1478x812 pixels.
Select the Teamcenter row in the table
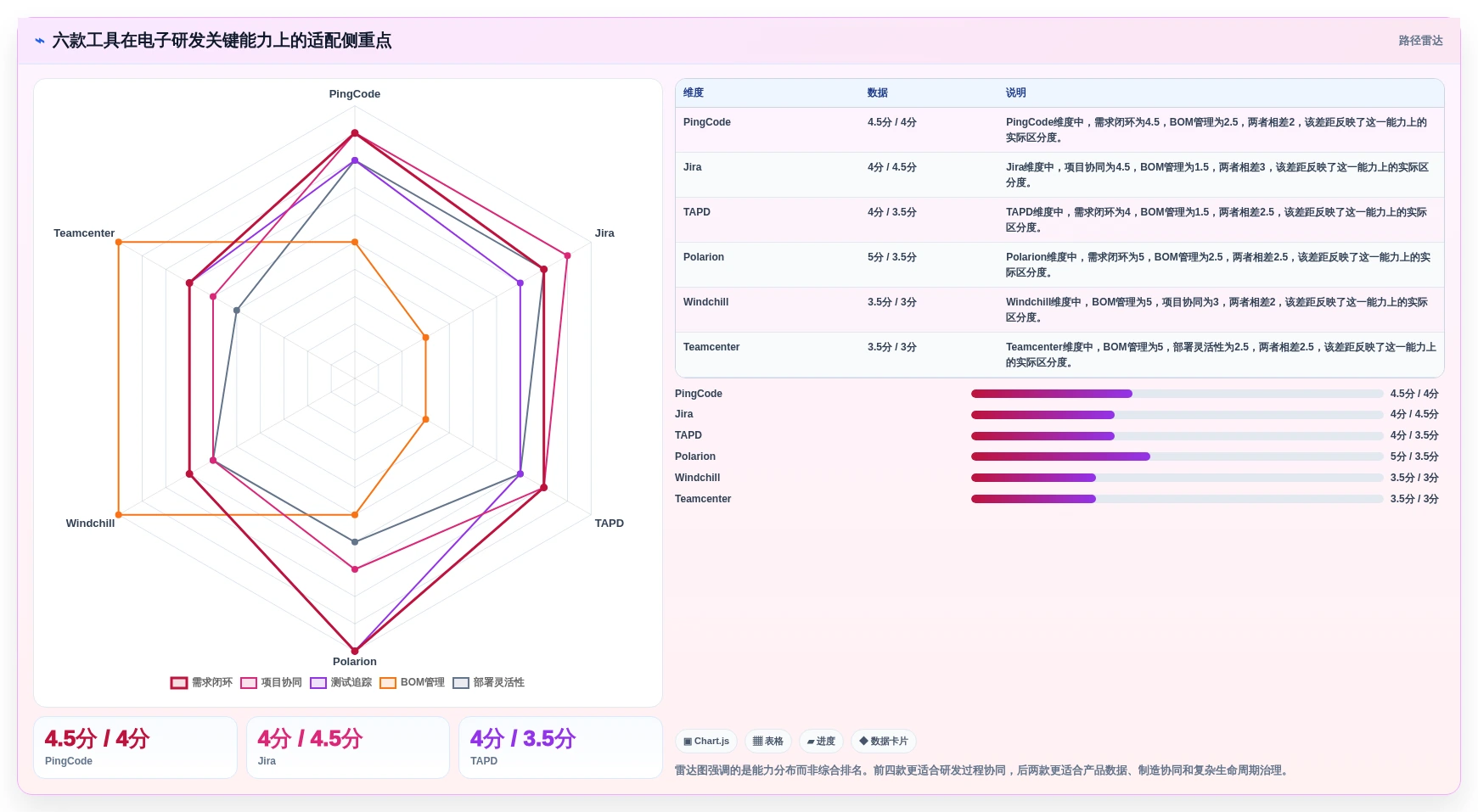click(1059, 355)
